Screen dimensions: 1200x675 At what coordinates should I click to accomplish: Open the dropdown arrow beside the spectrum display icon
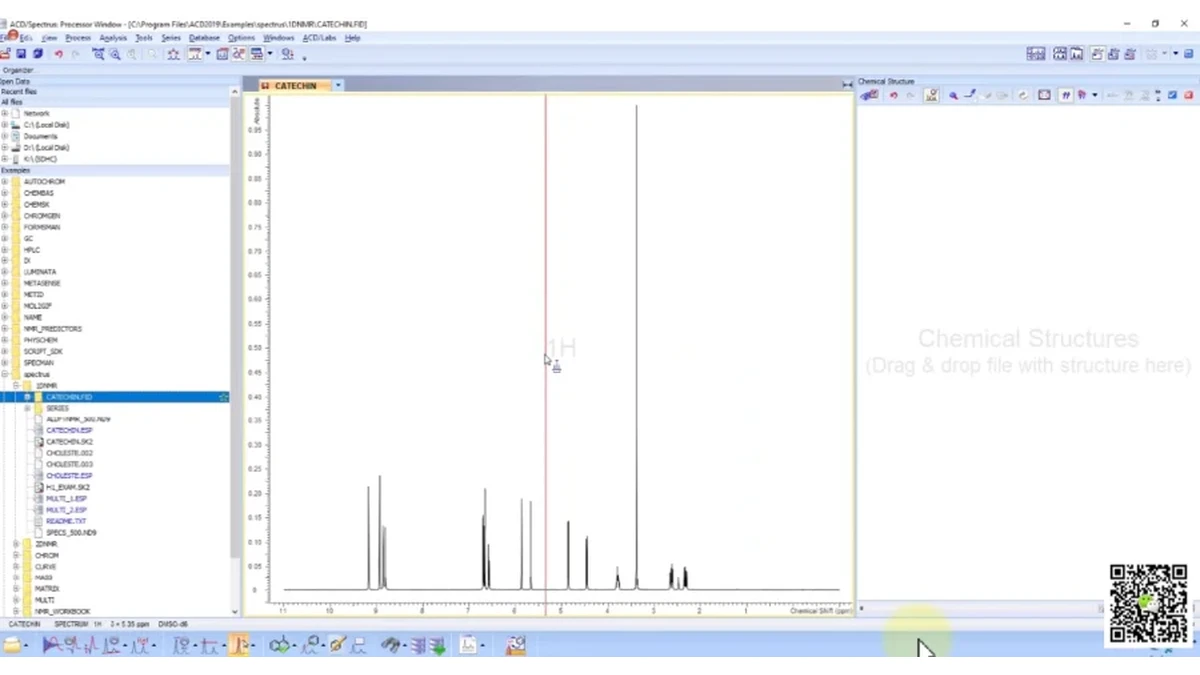pos(208,54)
